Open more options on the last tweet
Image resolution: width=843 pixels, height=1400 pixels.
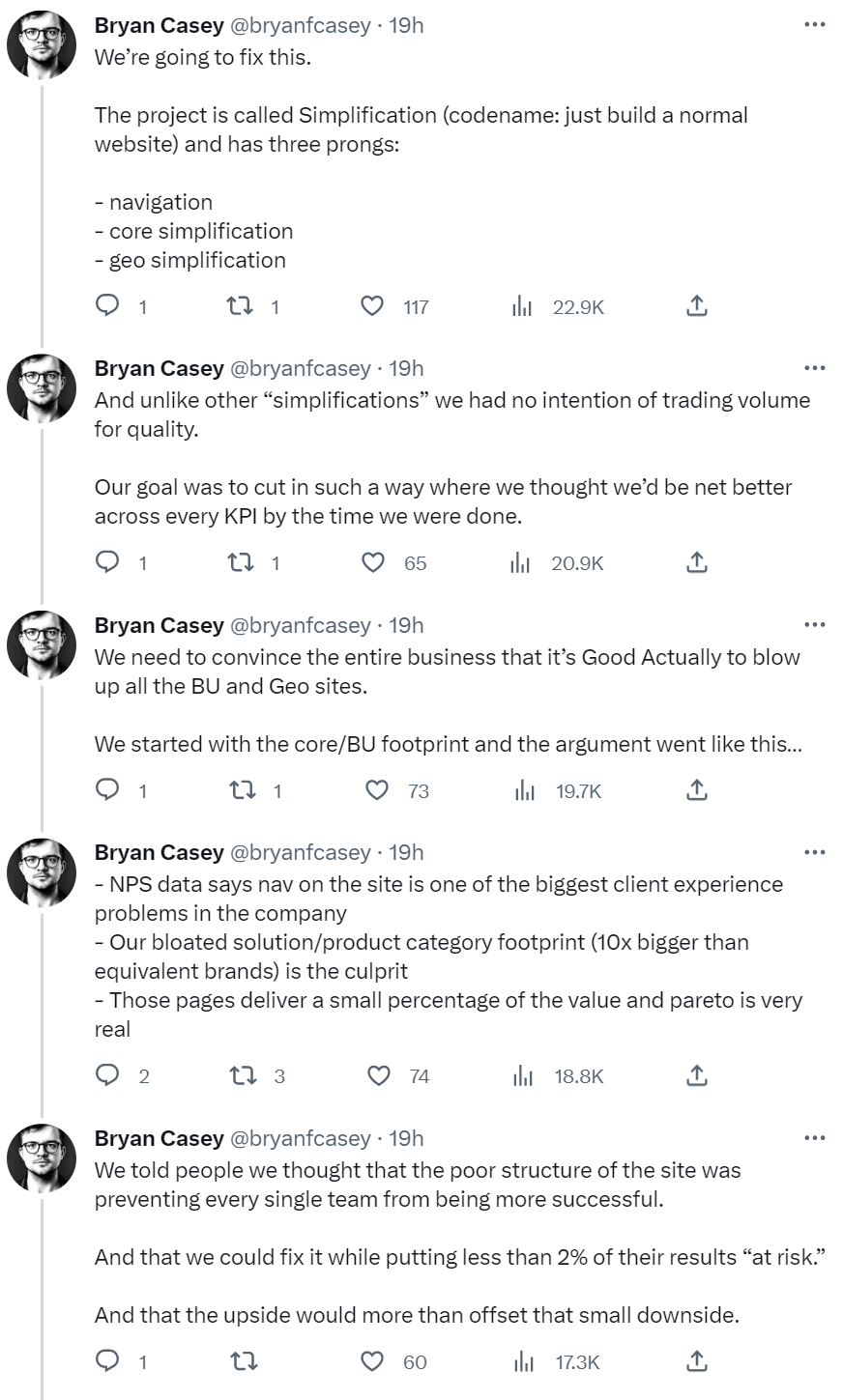(x=814, y=1137)
